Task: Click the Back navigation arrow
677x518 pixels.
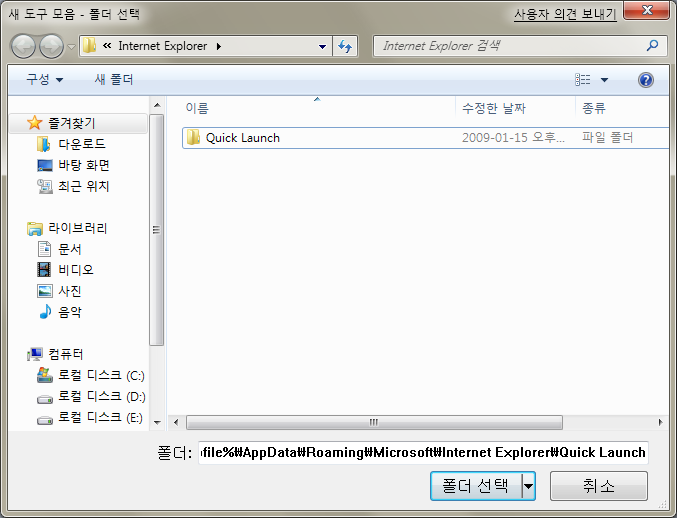Action: 23,46
